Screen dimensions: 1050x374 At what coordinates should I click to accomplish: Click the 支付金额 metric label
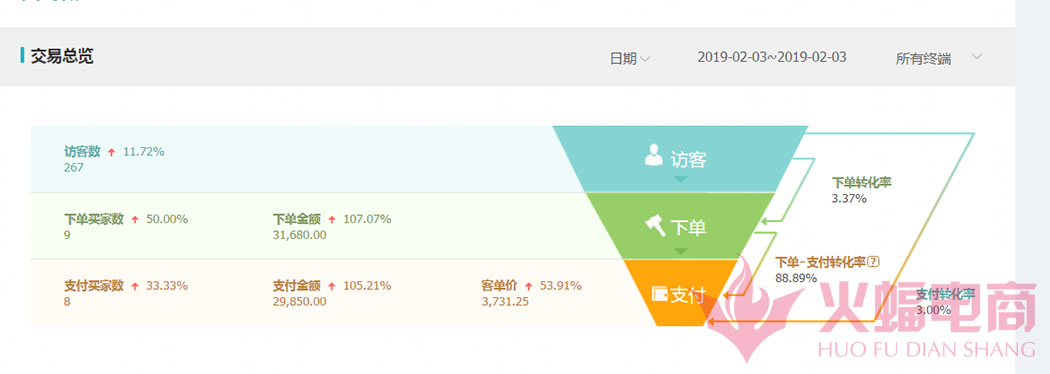(x=297, y=286)
